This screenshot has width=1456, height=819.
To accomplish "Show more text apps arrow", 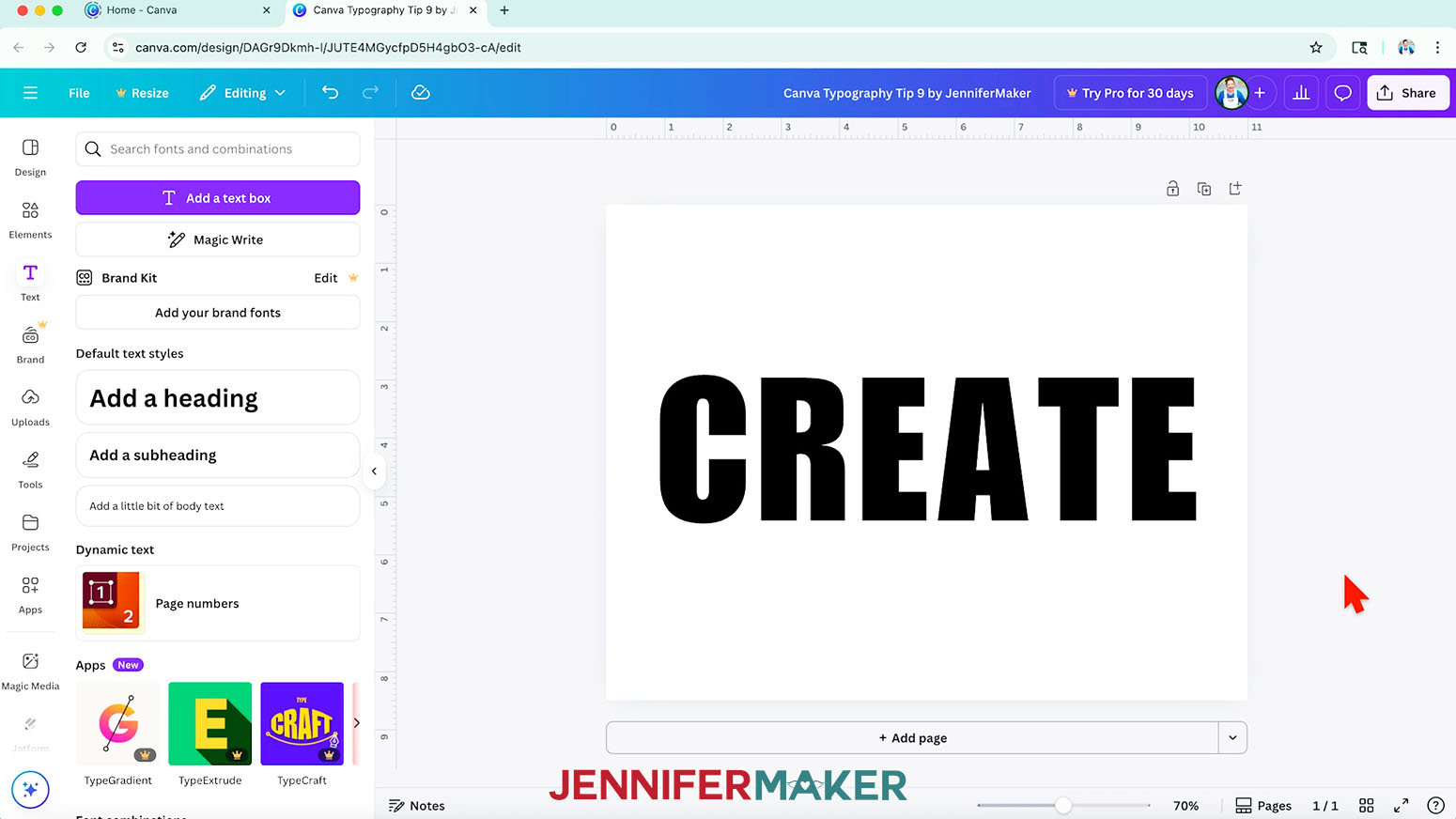I will point(356,723).
